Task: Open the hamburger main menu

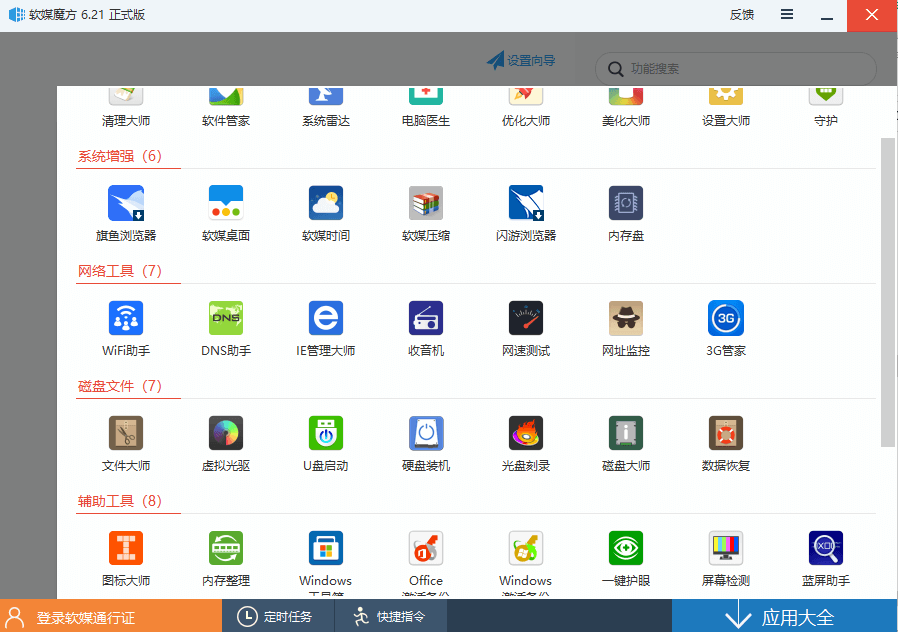Action: tap(787, 14)
